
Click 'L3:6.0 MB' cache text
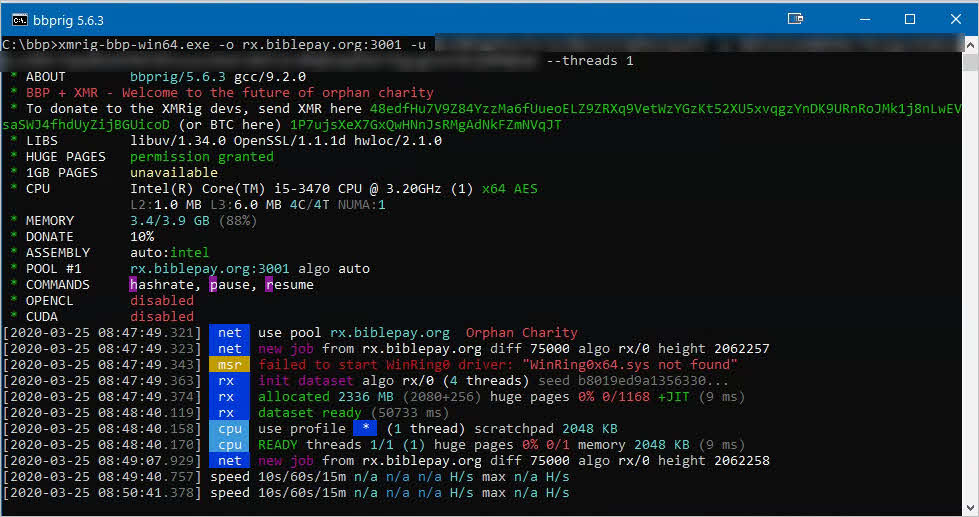[246, 205]
